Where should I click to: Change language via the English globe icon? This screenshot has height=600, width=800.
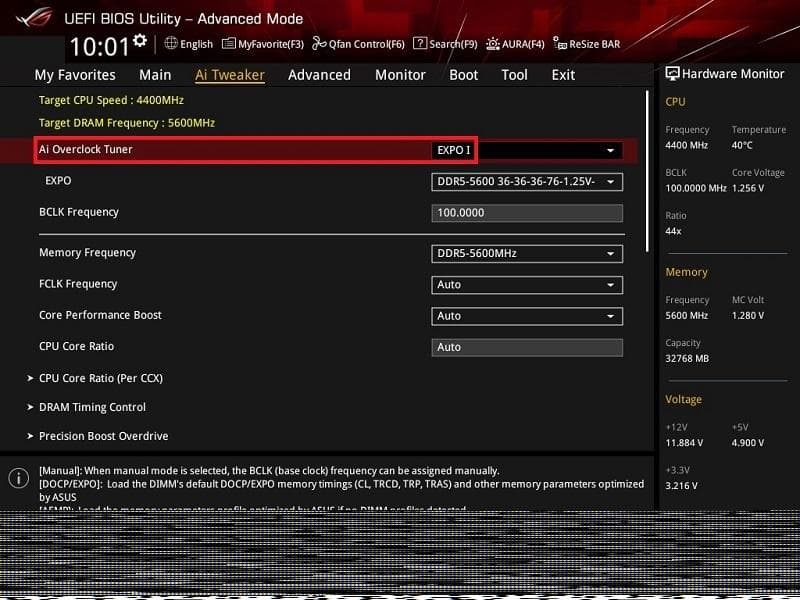pyautogui.click(x=171, y=43)
